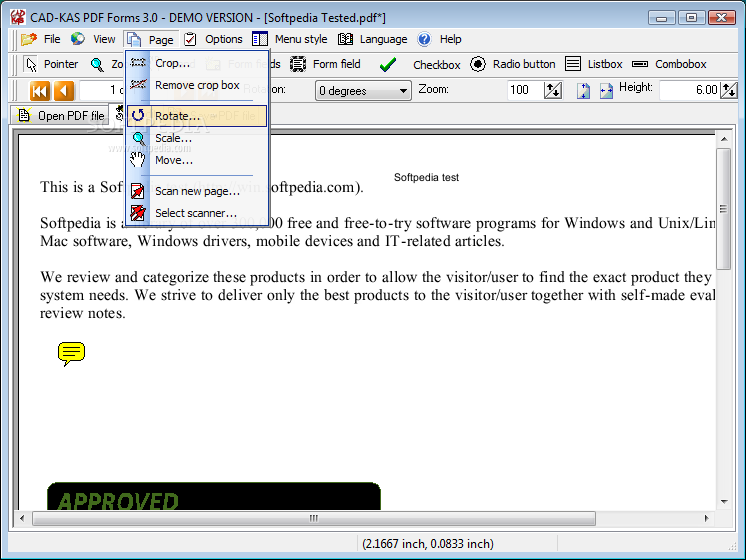This screenshot has width=746, height=560.
Task: Click the Open PDF file button
Action: click(60, 116)
